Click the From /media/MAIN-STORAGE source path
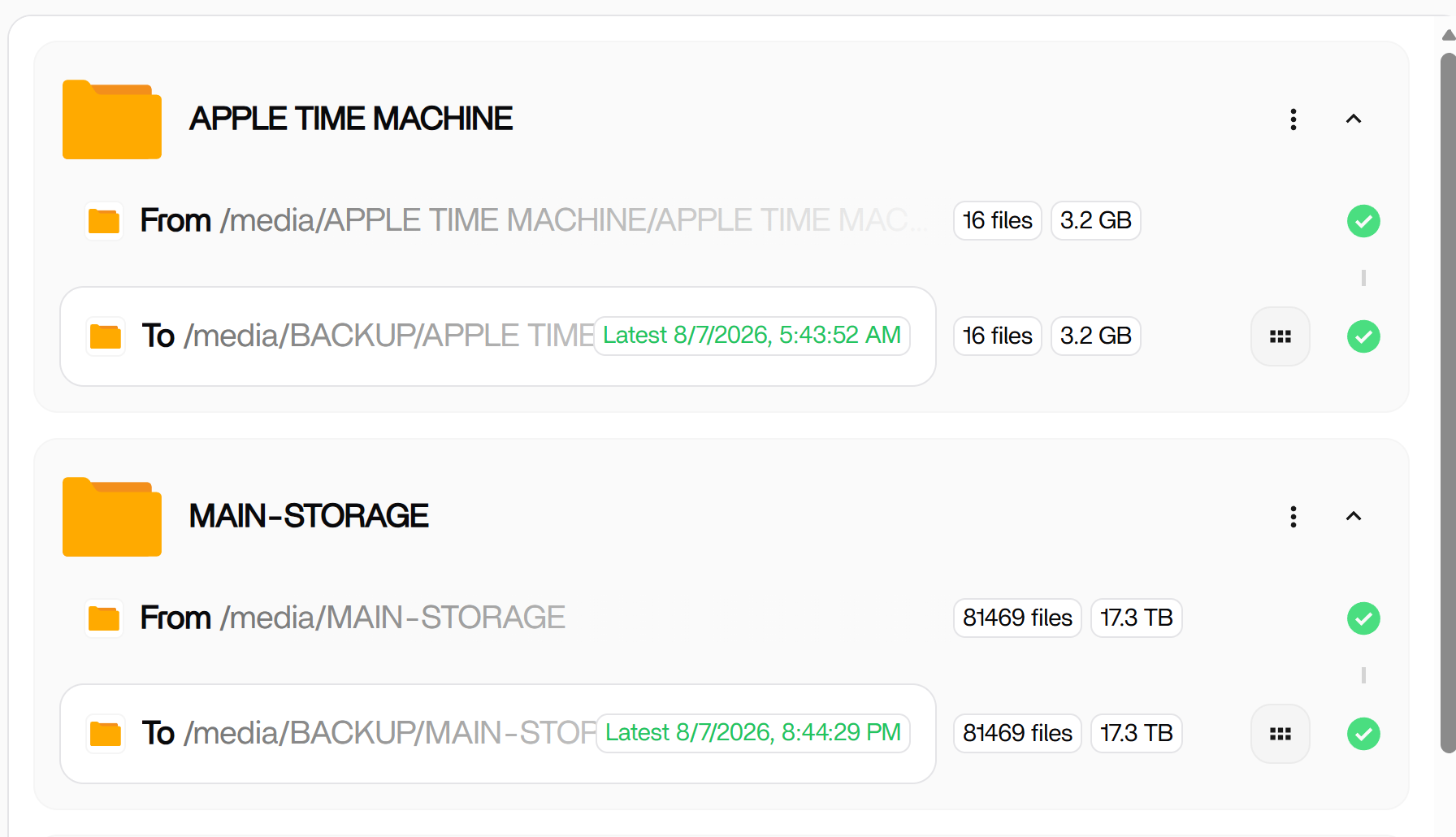The height and width of the screenshot is (837, 1456). tap(353, 618)
